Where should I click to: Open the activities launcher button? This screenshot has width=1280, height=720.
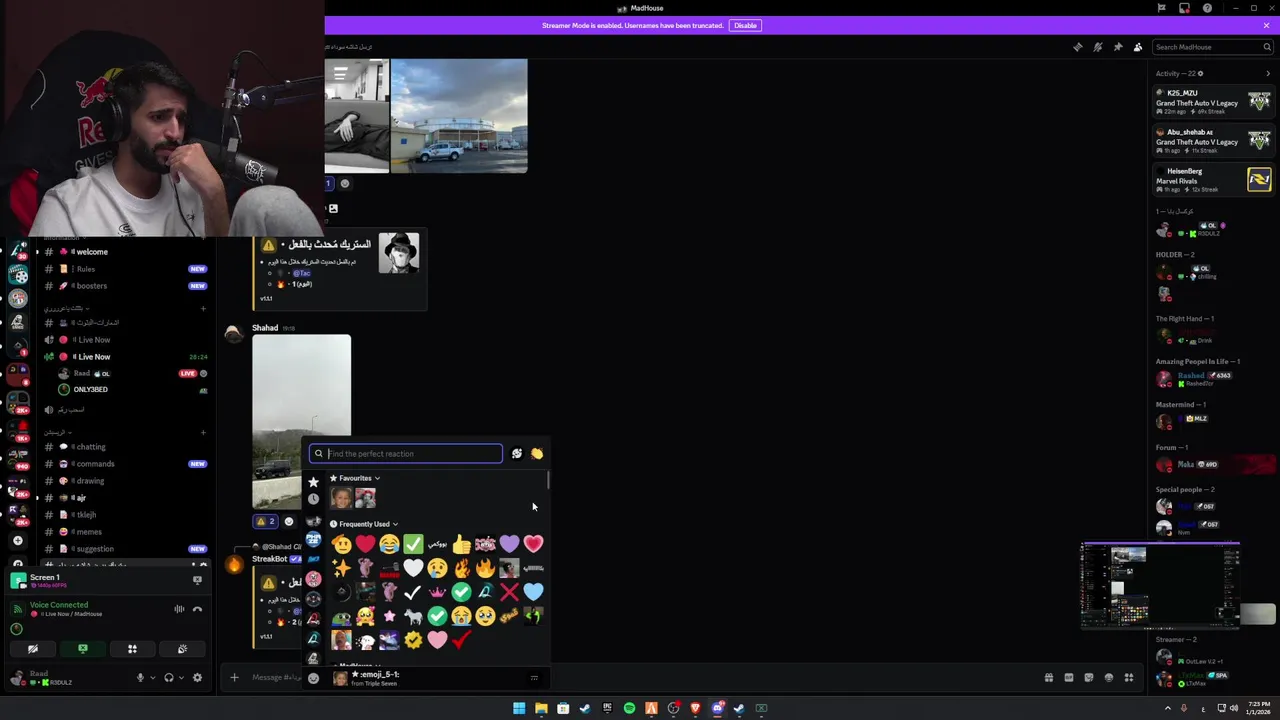tap(132, 649)
